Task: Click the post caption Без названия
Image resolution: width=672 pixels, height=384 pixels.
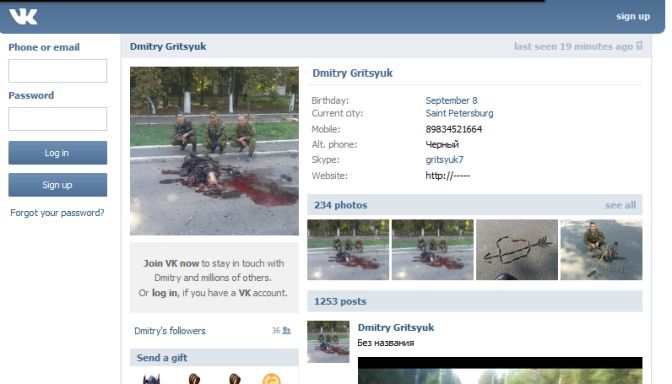Action: [386, 342]
